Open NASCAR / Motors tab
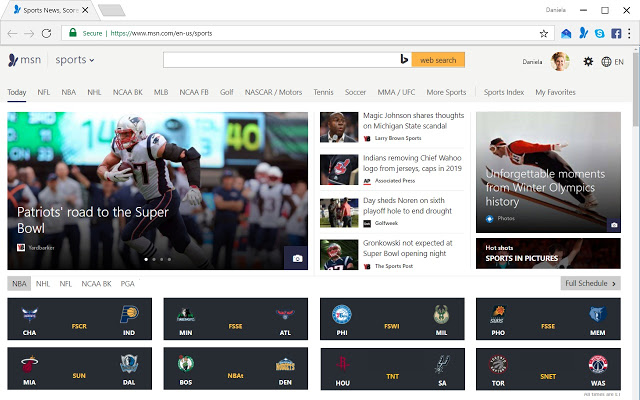The height and width of the screenshot is (400, 640). 273,92
